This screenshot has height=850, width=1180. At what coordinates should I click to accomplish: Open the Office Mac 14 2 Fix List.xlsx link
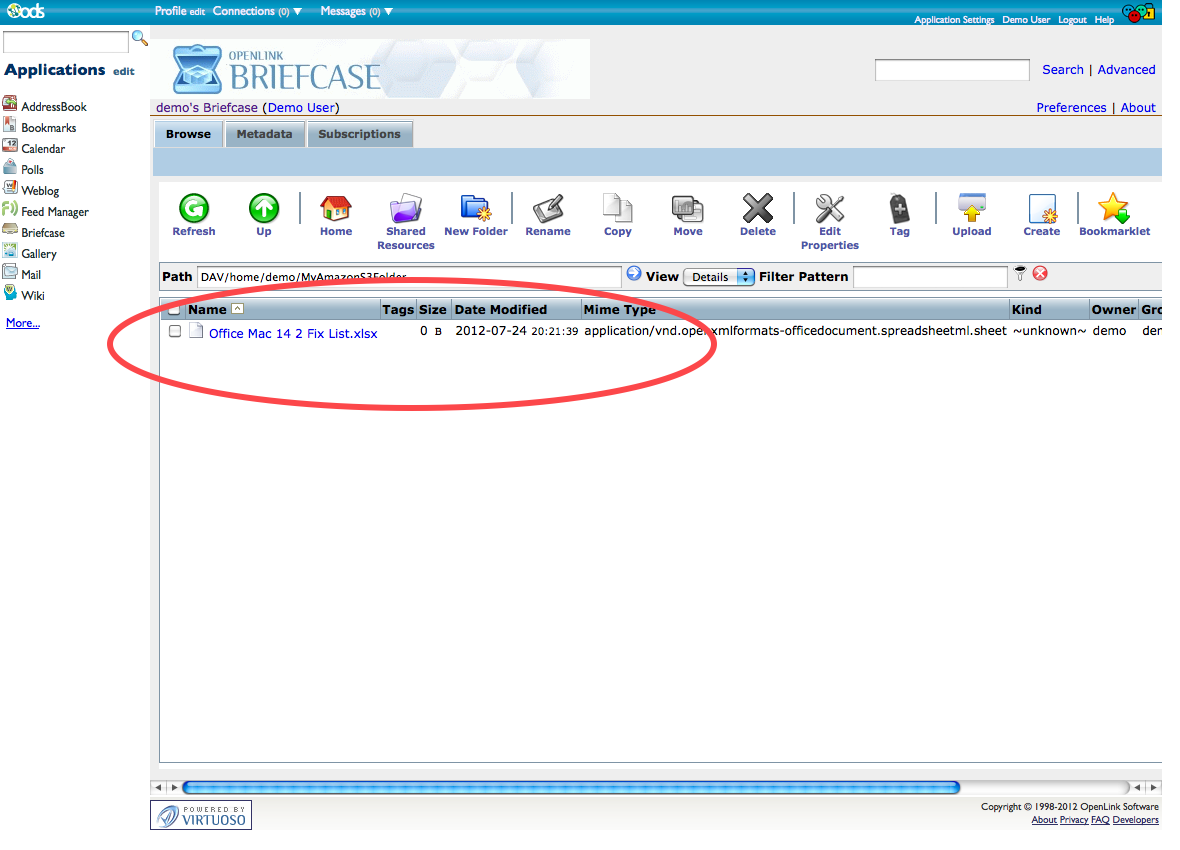[293, 334]
